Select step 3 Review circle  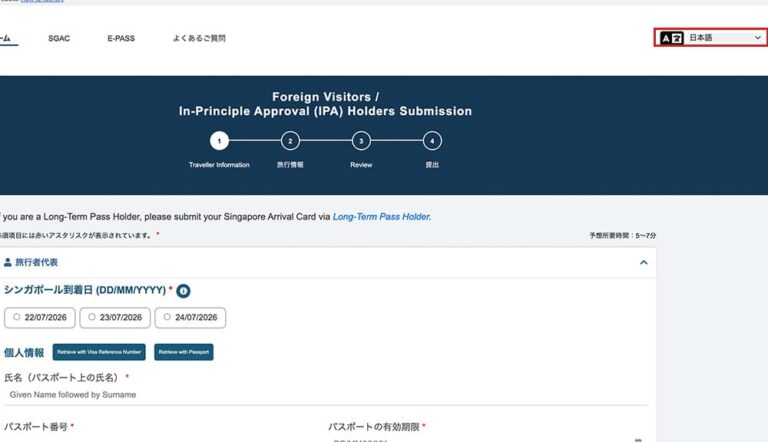coord(361,141)
